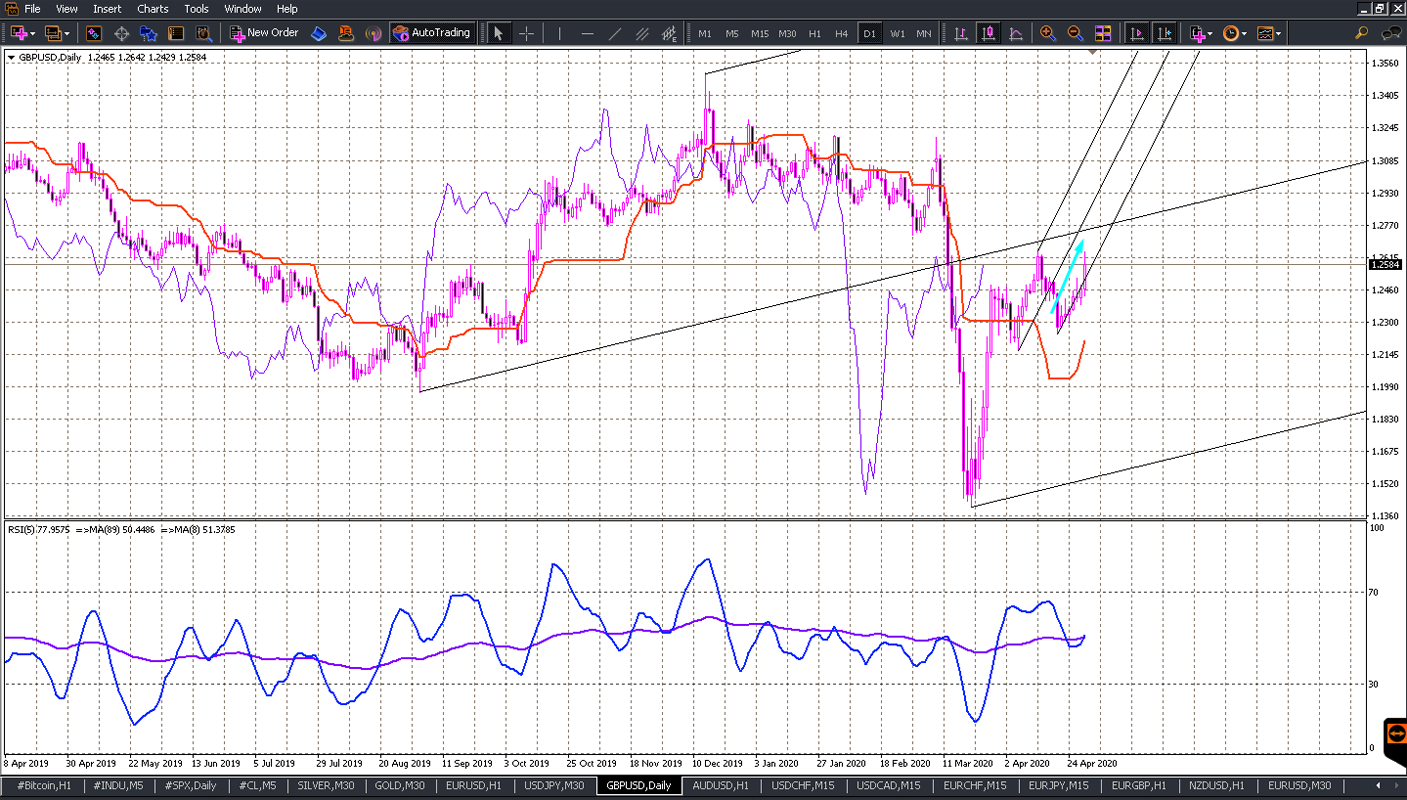This screenshot has height=800, width=1407.
Task: Expand the Profiles dropdown arrow
Action: [67, 34]
